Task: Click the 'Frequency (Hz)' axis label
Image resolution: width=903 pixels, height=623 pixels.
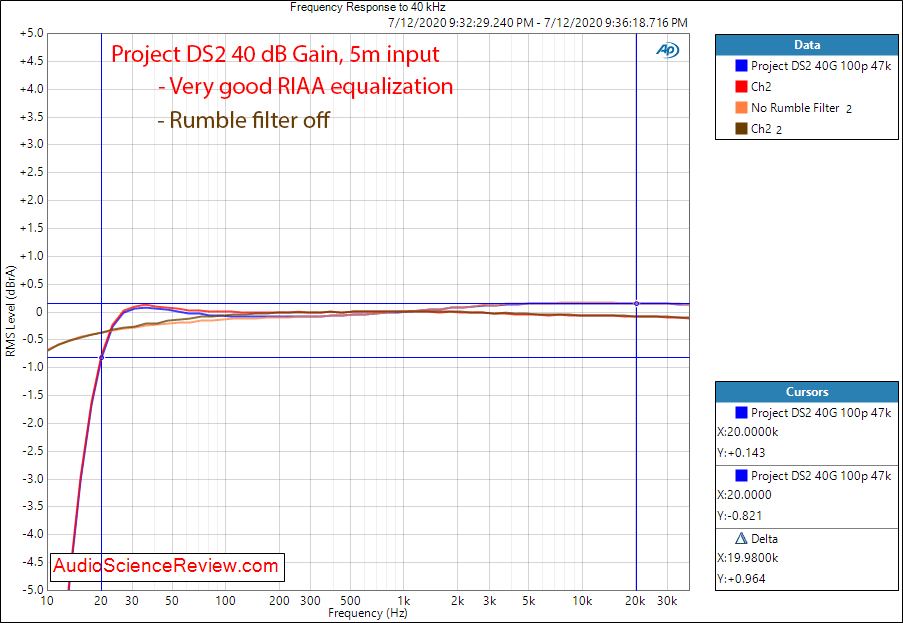Action: pyautogui.click(x=369, y=613)
